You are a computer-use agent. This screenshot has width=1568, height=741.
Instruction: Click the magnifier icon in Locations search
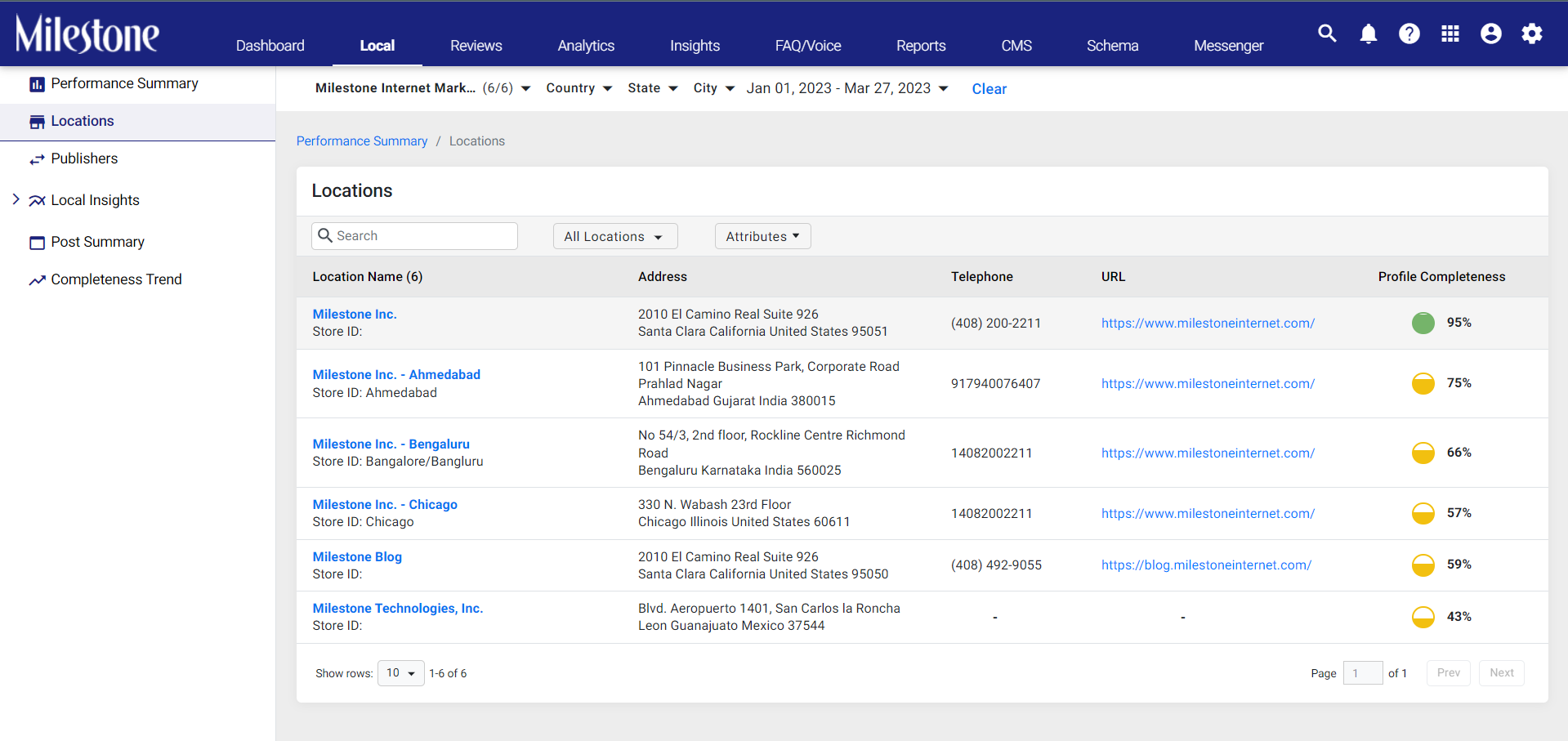pyautogui.click(x=325, y=235)
